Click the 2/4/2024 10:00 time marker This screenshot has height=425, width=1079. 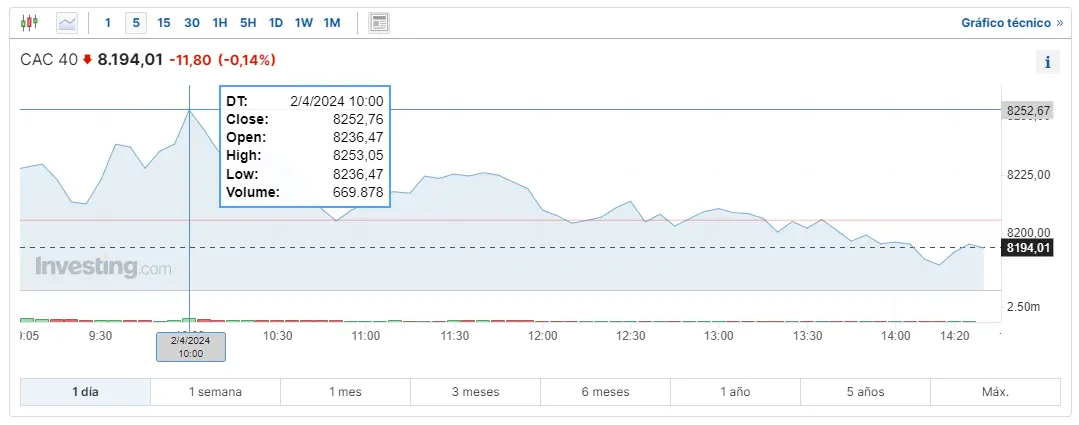190,347
